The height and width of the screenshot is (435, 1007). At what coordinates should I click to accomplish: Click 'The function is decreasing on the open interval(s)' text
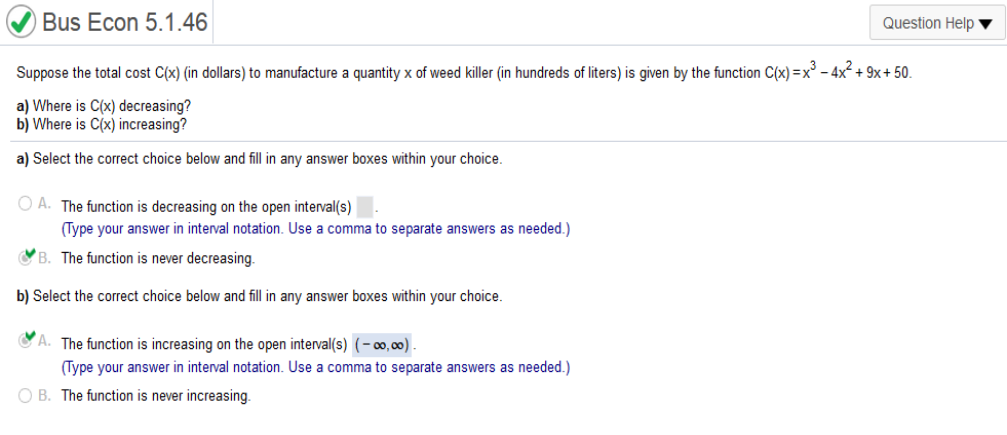(206, 207)
